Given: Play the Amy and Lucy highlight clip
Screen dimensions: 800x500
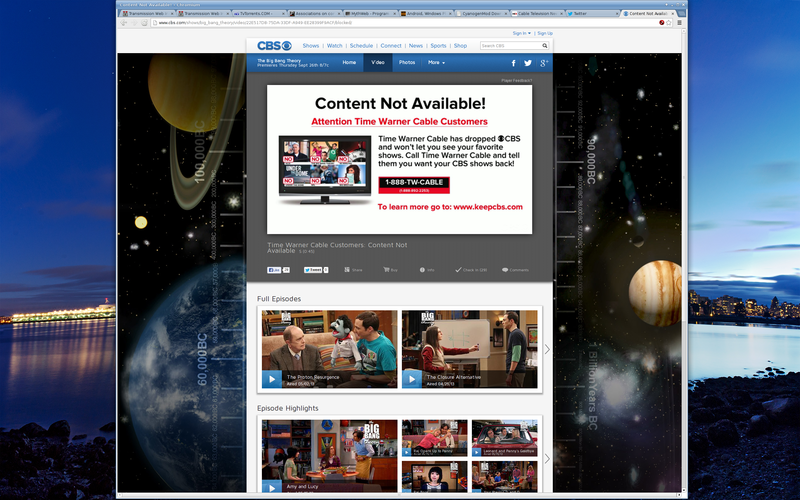Looking at the screenshot, I should click(x=271, y=487).
